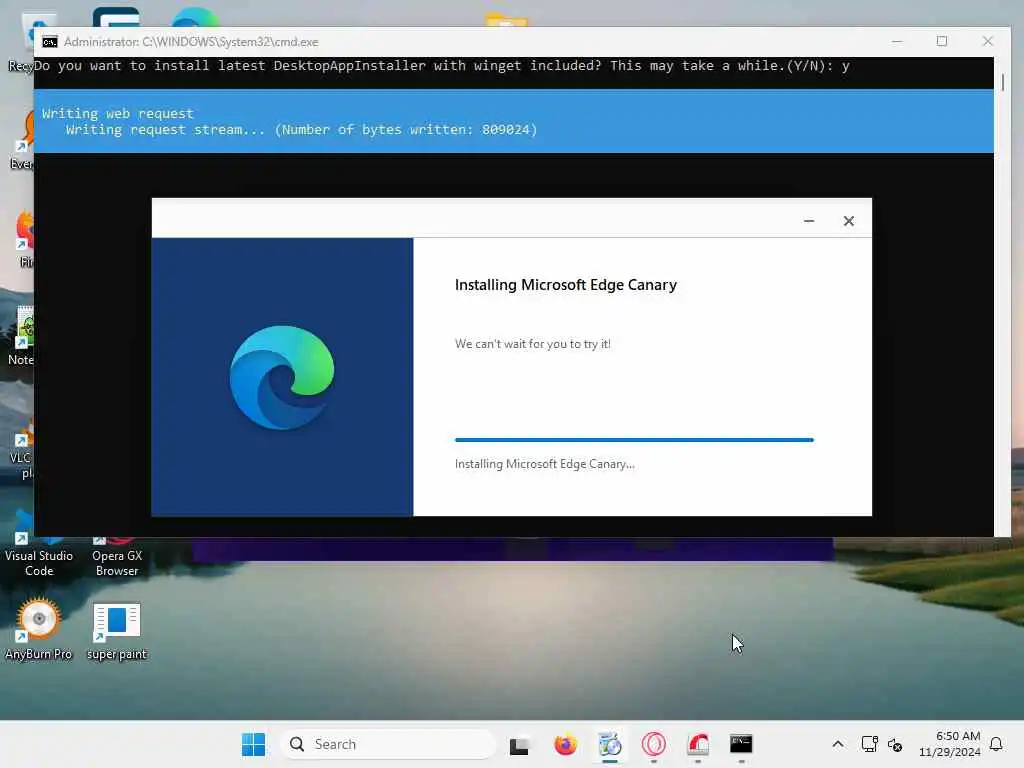Screen dimensions: 1024x768
Task: Open the Opera GX Browser shortcut
Action: point(117,556)
